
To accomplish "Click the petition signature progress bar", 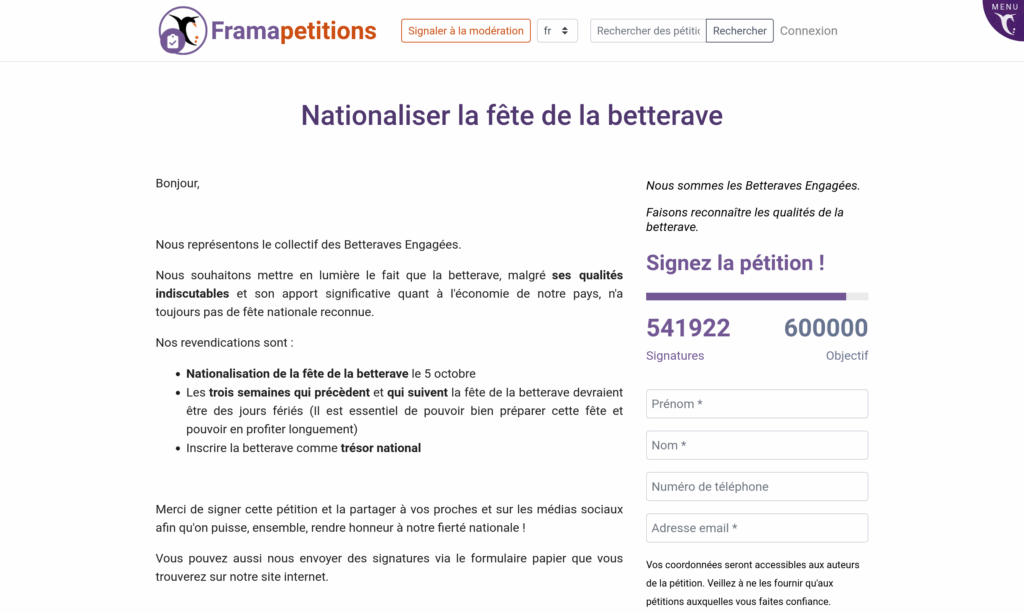I will pos(756,296).
